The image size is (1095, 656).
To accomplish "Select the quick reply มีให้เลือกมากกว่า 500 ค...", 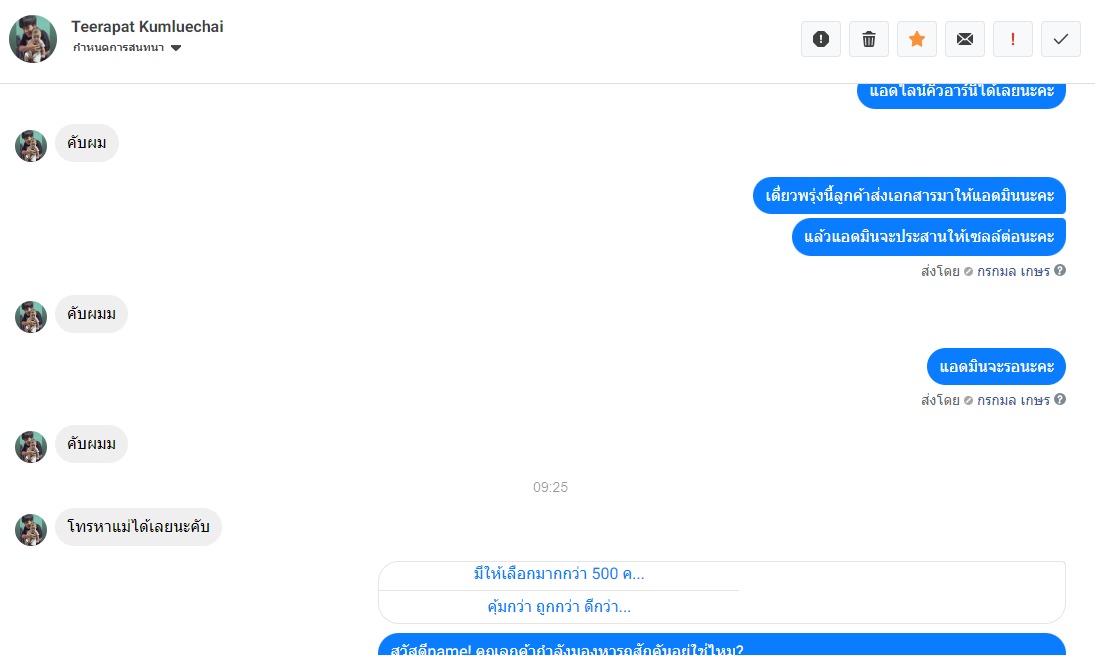I will [x=559, y=574].
